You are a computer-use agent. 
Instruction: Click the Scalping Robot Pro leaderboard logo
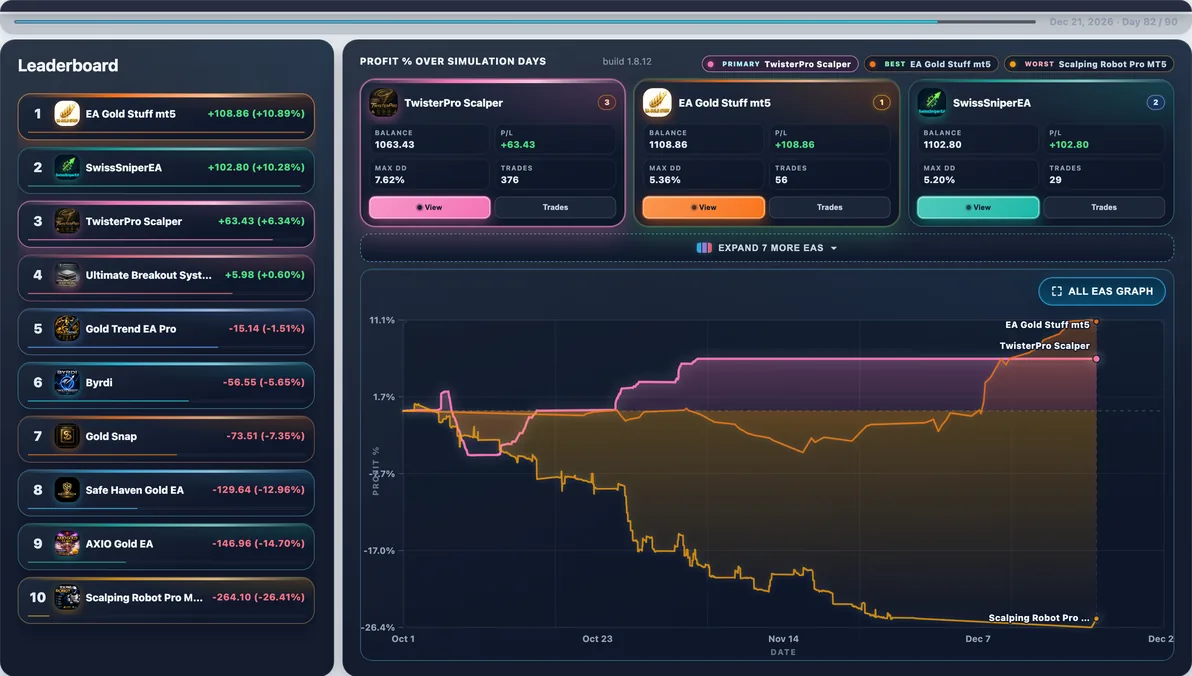tap(67, 598)
